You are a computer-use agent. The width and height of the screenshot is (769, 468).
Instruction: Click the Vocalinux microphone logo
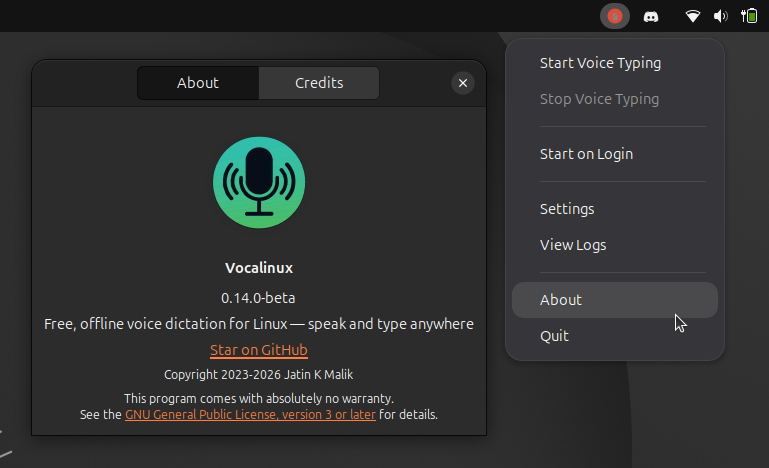259,182
